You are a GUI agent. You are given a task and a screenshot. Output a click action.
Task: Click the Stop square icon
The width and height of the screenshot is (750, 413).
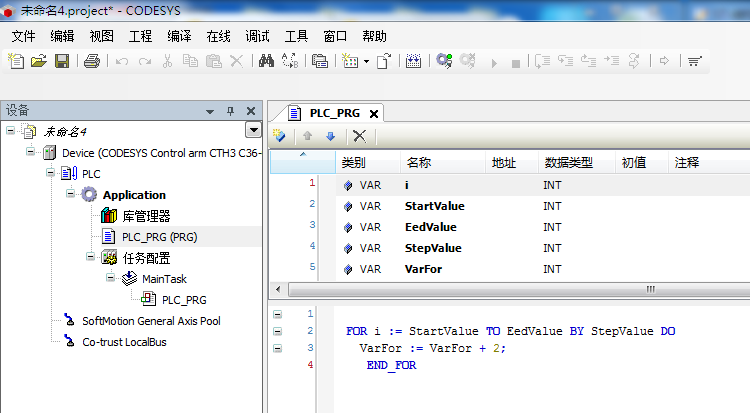[516, 64]
